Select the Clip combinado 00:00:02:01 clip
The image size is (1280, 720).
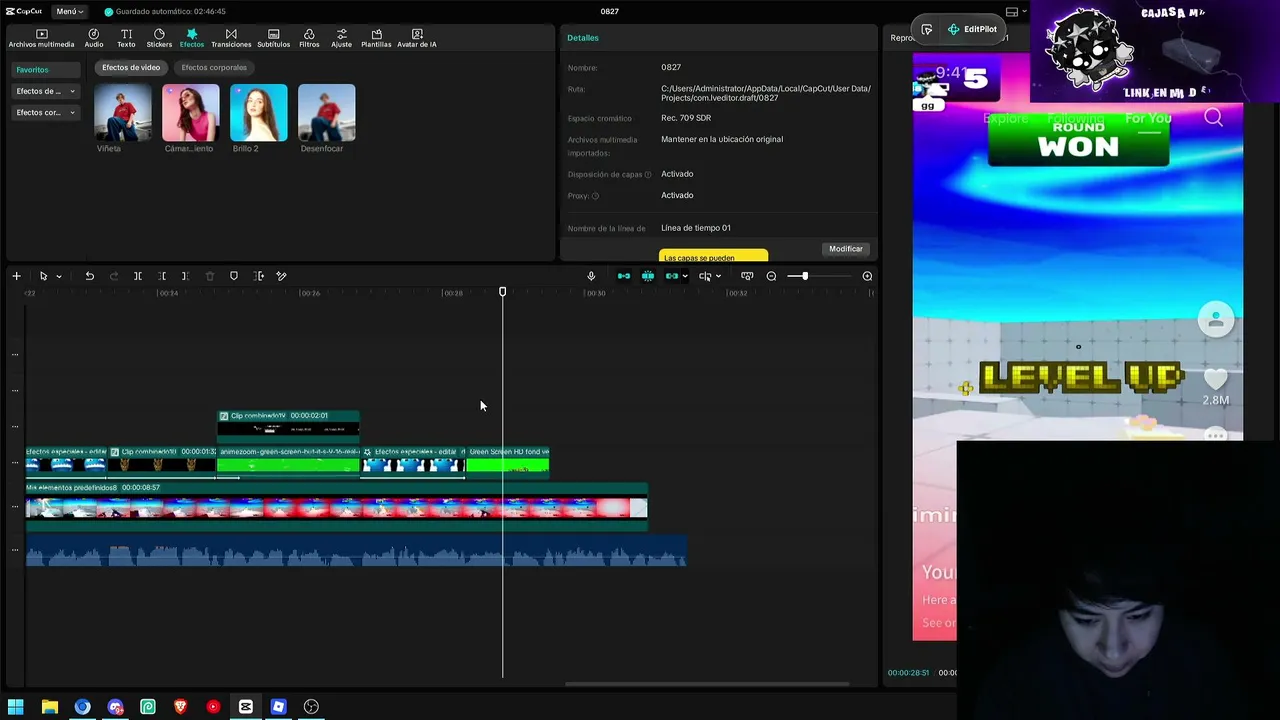coord(288,427)
